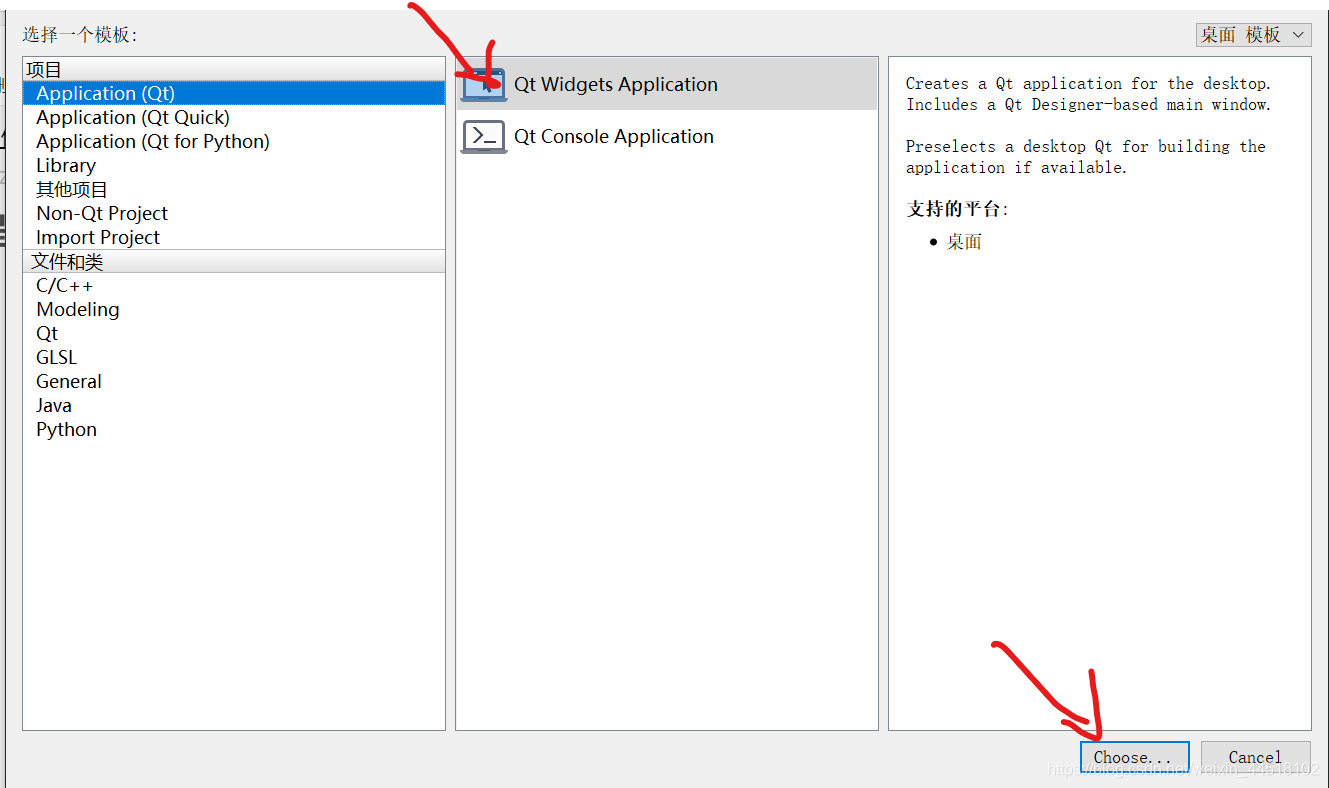Image resolution: width=1329 pixels, height=788 pixels.
Task: Click the Choose... button
Action: click(x=1134, y=757)
